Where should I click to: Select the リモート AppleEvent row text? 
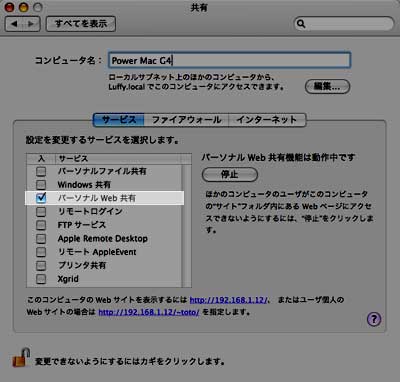click(97, 252)
